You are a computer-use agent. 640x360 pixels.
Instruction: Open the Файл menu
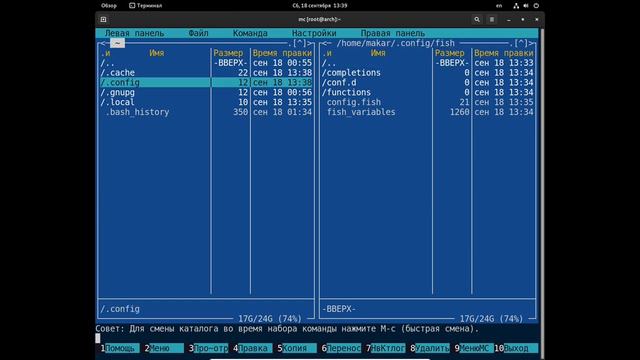pyautogui.click(x=198, y=33)
